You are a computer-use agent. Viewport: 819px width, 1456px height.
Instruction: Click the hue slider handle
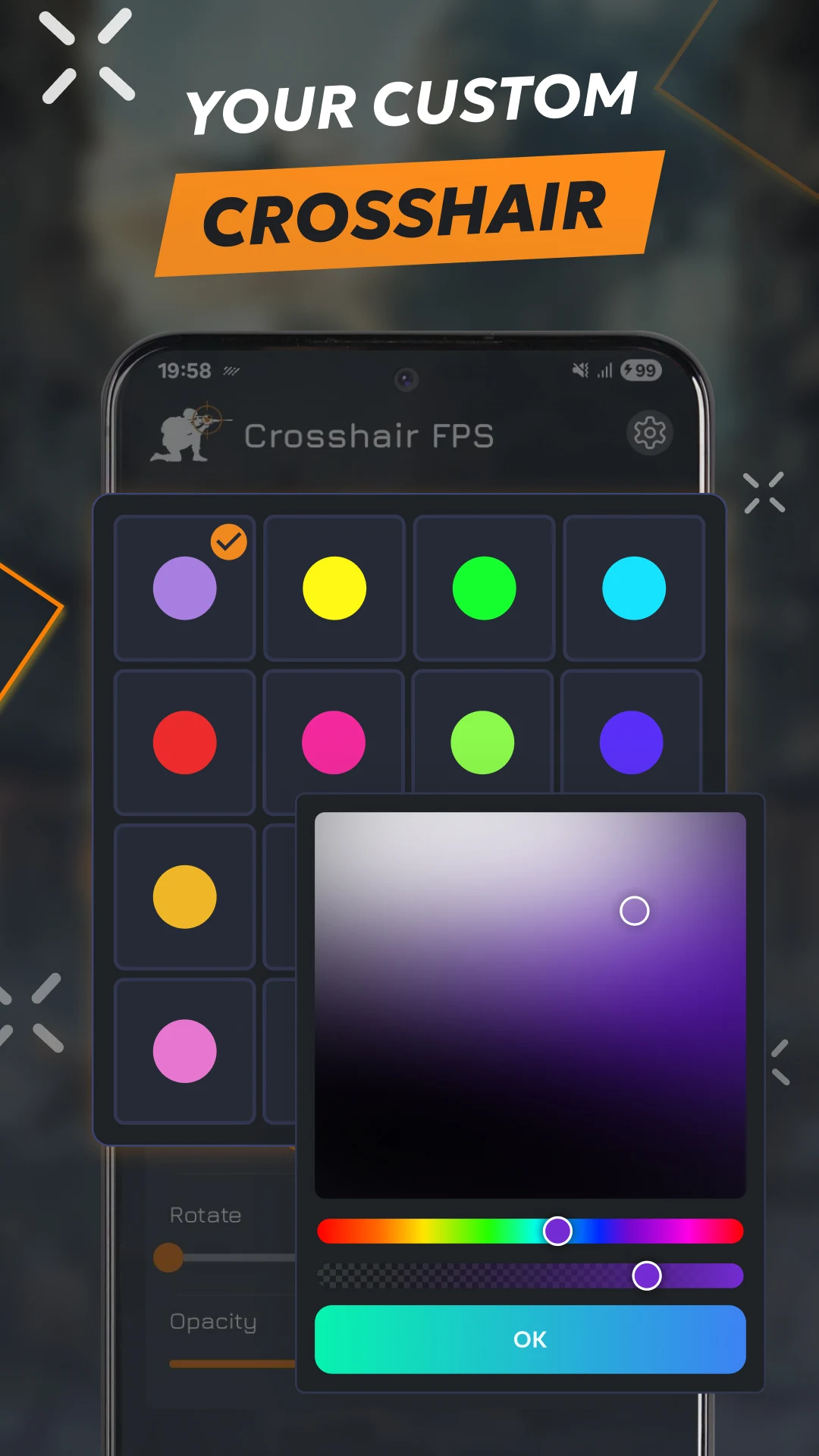point(558,1231)
